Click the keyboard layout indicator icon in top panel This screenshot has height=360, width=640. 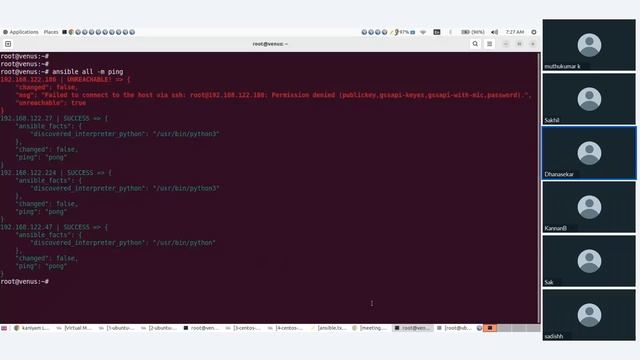point(437,32)
